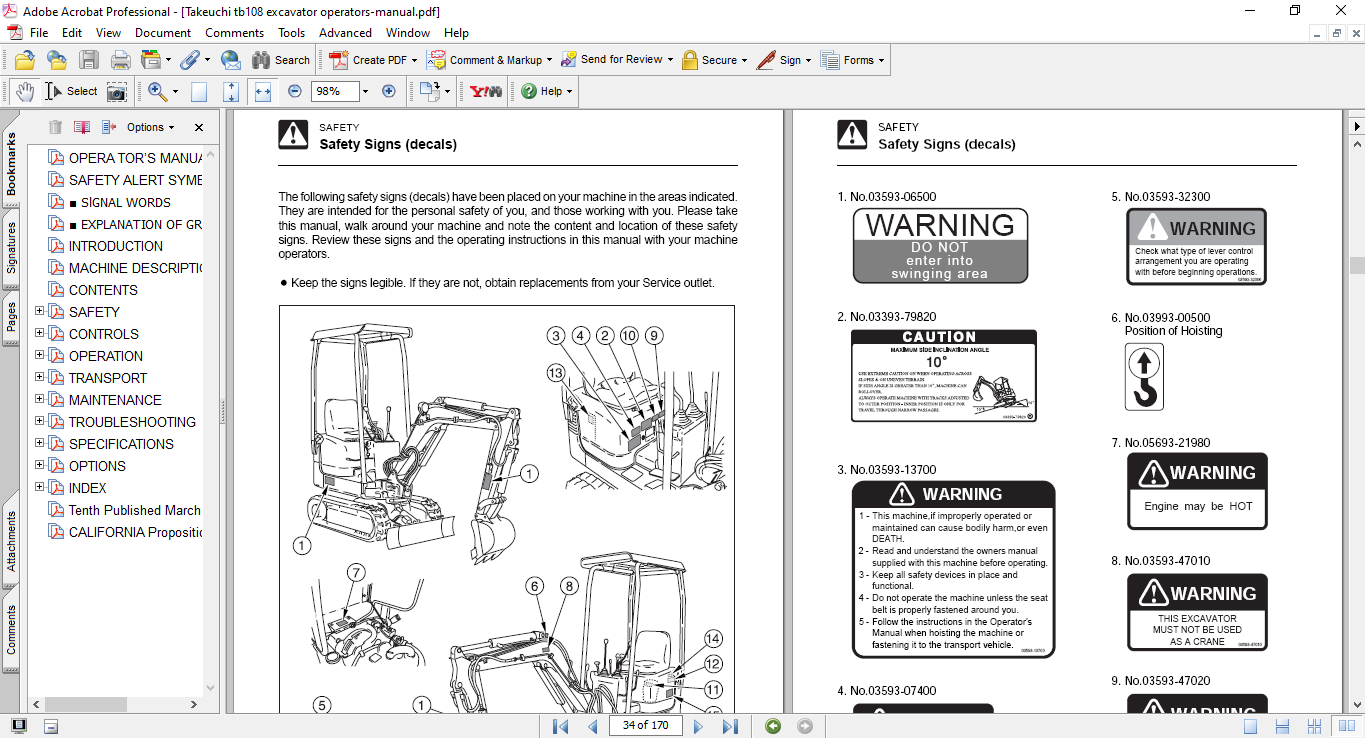1365x738 pixels.
Task: Click the Zoom Out minus button
Action: point(294,91)
